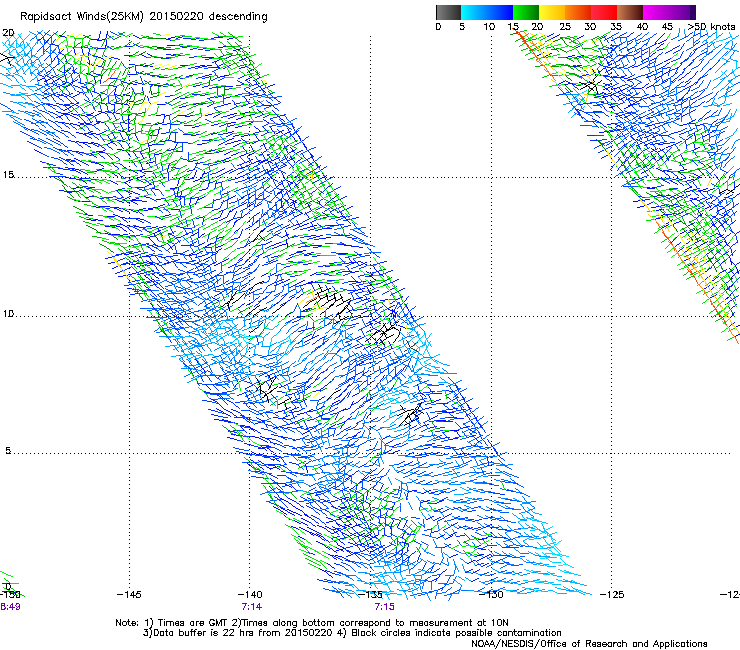Select the red 30-35 knots color segment
This screenshot has width=740, height=650.
click(604, 12)
